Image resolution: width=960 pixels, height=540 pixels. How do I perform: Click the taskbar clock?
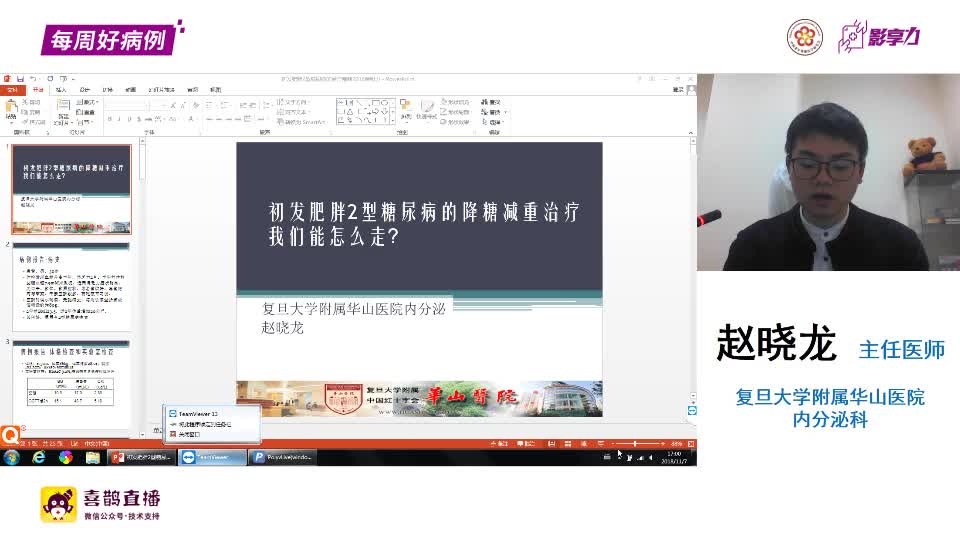(x=674, y=457)
